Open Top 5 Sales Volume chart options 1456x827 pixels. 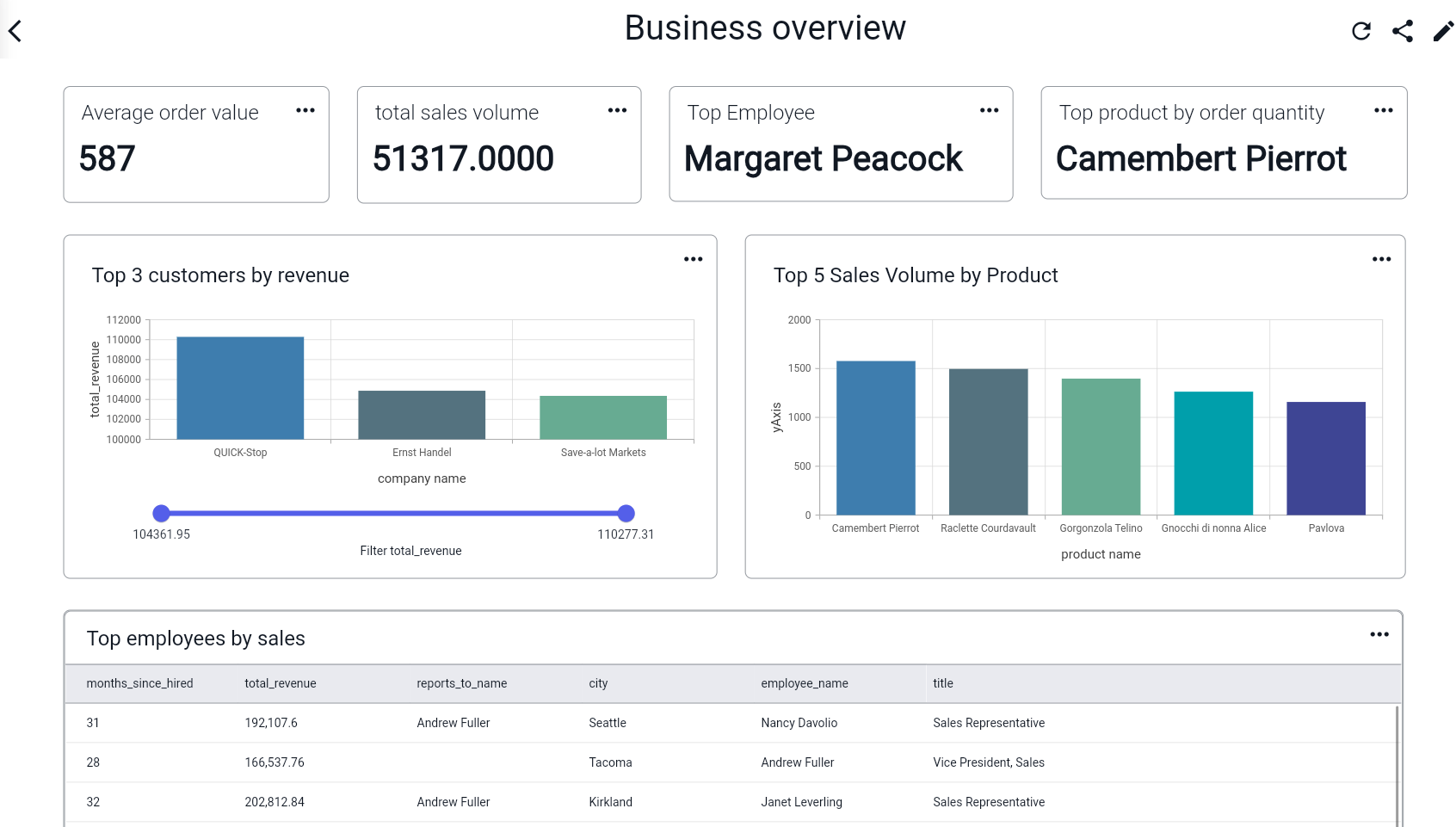click(1381, 258)
